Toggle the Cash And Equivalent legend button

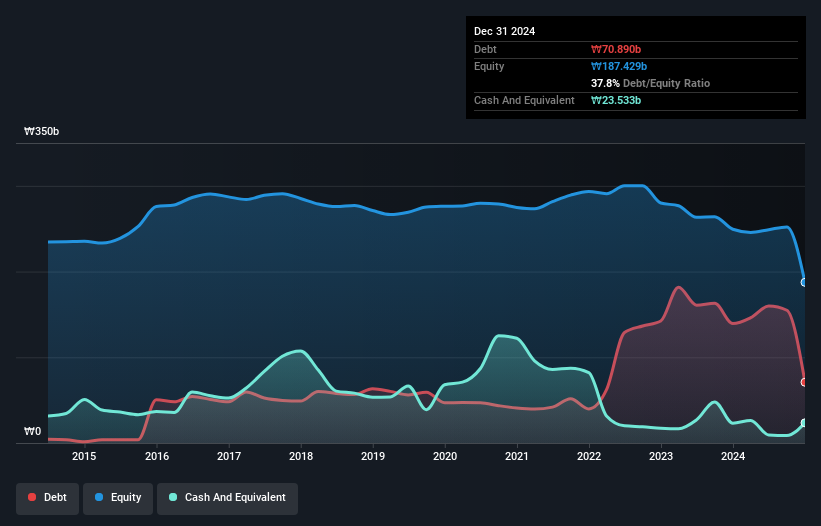point(227,498)
